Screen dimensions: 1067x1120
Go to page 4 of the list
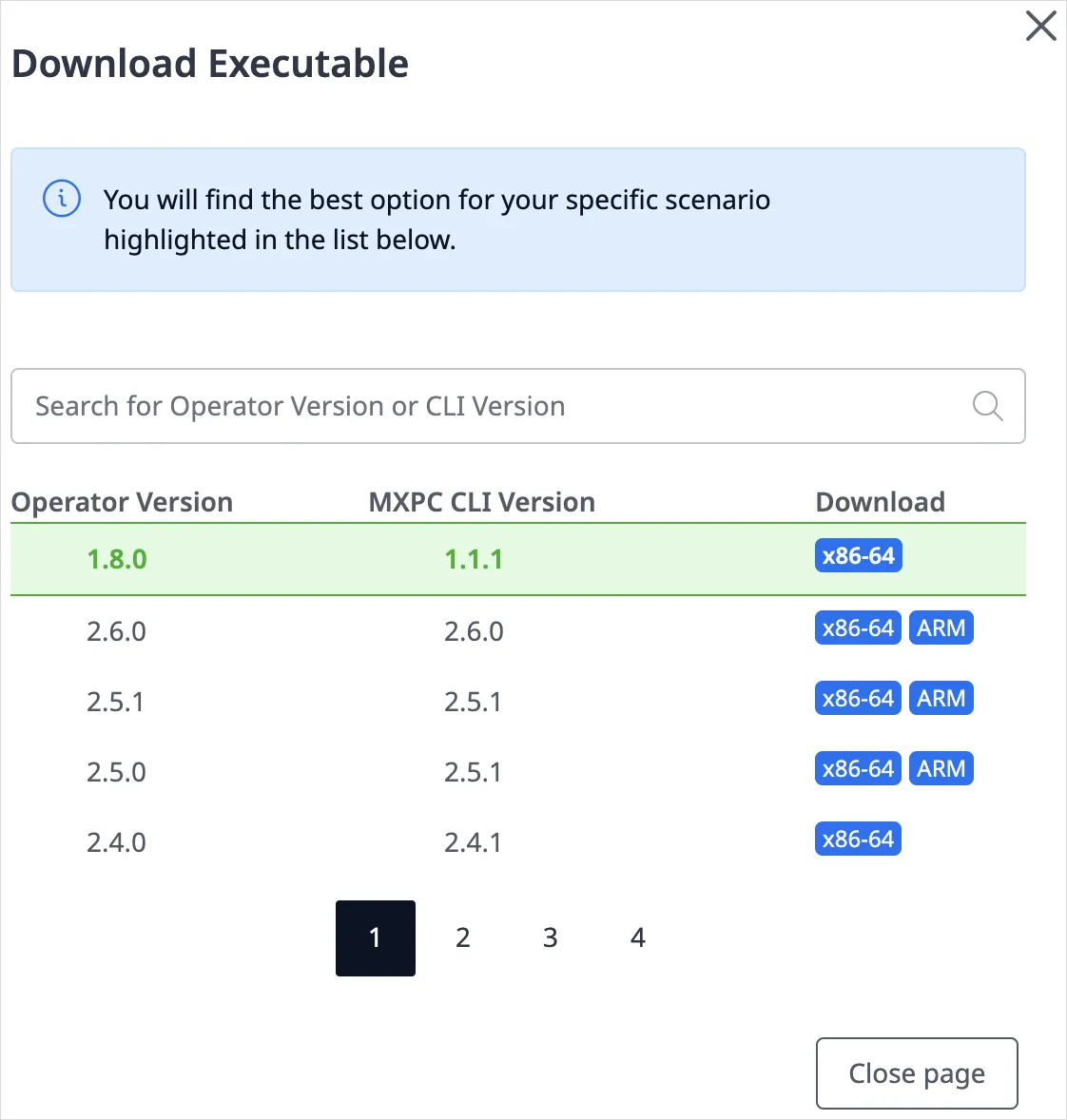(x=638, y=937)
